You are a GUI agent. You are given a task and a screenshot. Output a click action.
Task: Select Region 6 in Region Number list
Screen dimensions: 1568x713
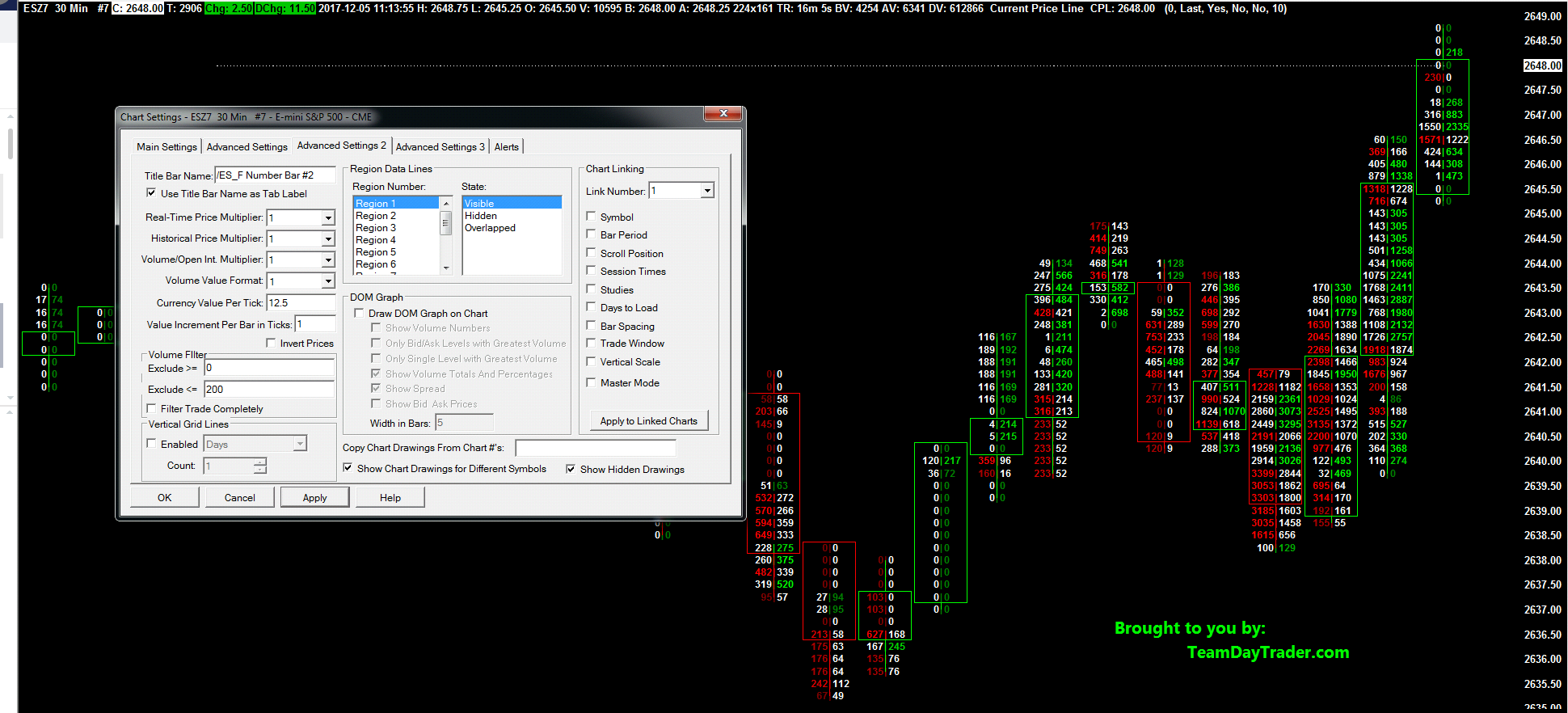tap(396, 264)
